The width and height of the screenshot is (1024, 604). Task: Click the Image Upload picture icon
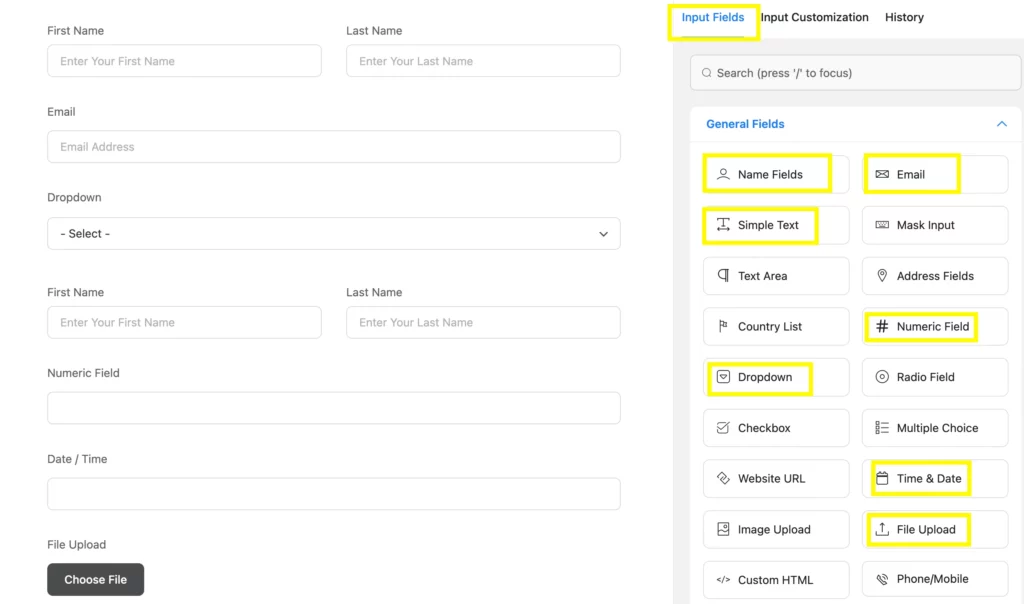click(723, 529)
